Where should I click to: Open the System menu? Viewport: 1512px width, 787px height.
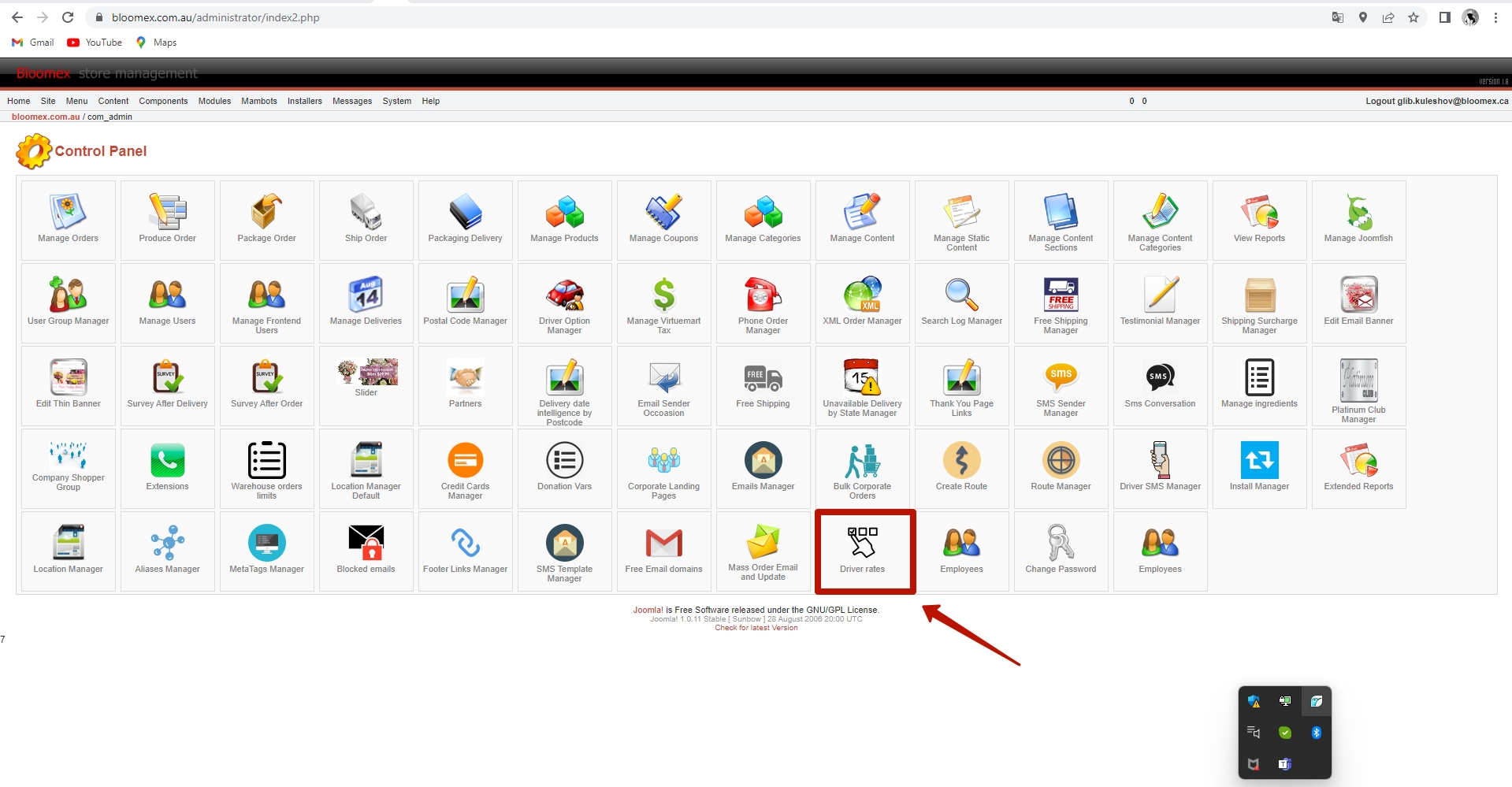(x=397, y=101)
